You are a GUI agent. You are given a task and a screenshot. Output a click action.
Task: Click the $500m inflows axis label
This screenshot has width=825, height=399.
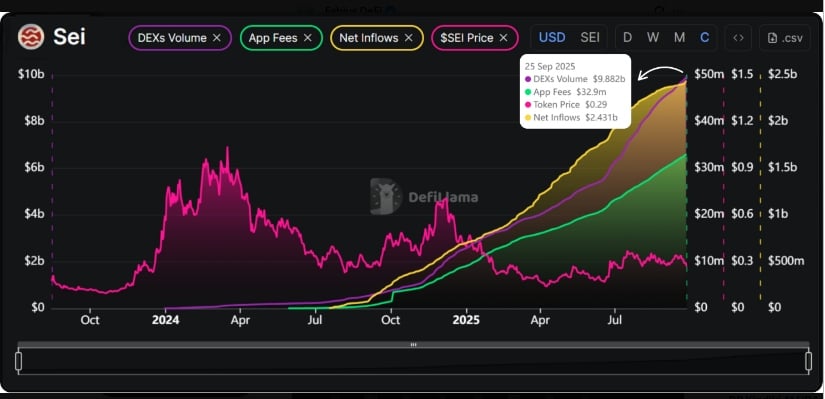click(x=786, y=261)
